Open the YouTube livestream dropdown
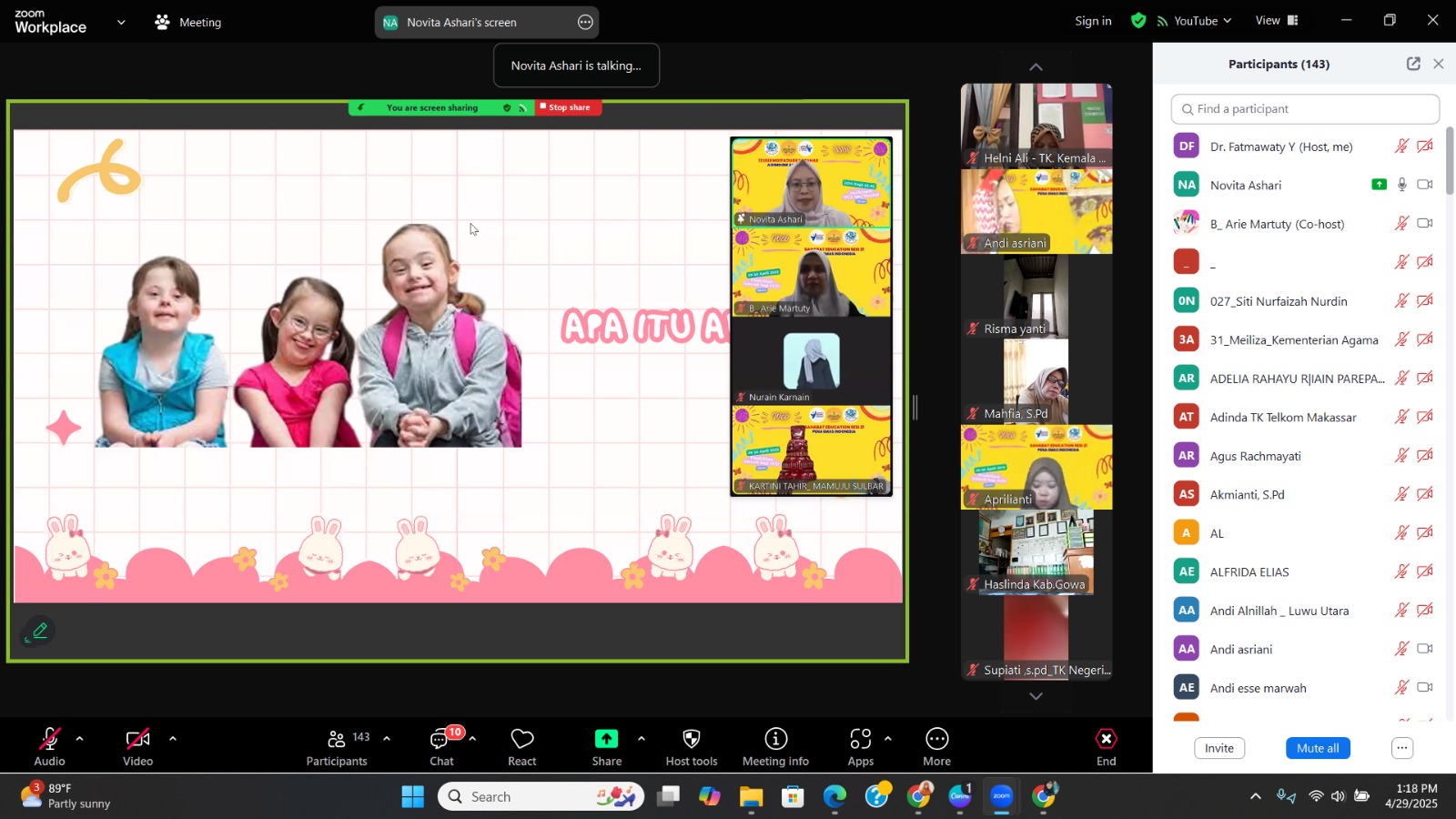The height and width of the screenshot is (819, 1456). (x=1195, y=21)
